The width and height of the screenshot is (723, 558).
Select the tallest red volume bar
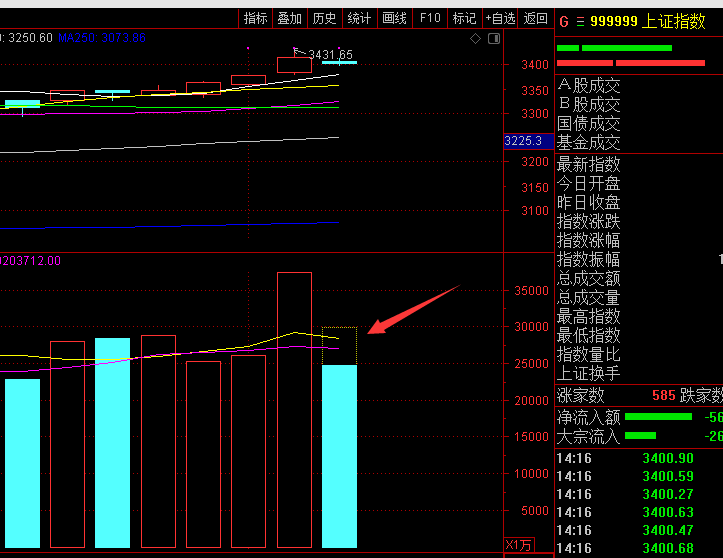point(294,409)
